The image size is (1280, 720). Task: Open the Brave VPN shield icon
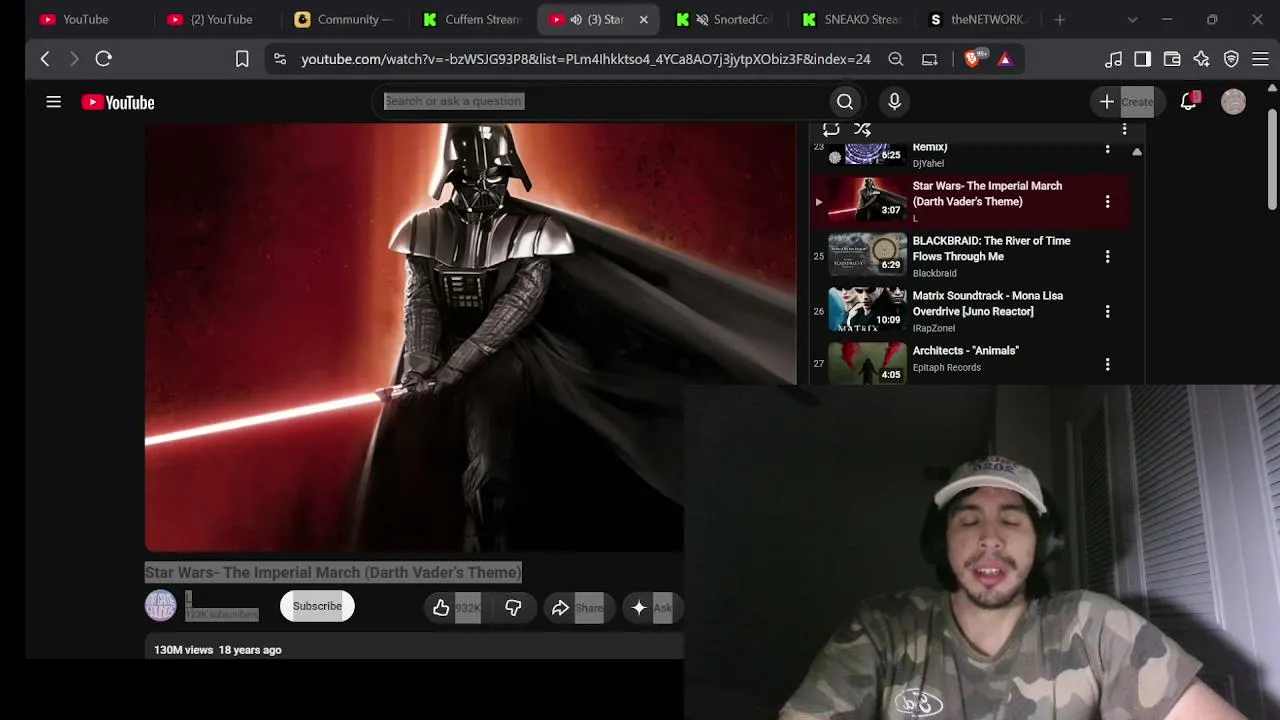pos(1231,59)
